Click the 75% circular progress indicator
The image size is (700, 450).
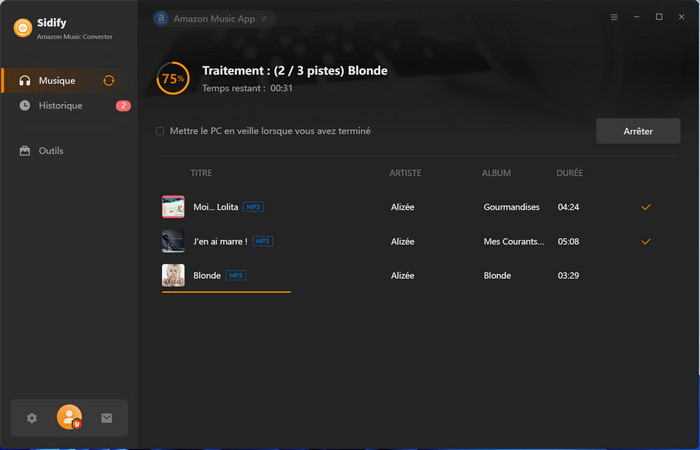tap(173, 78)
